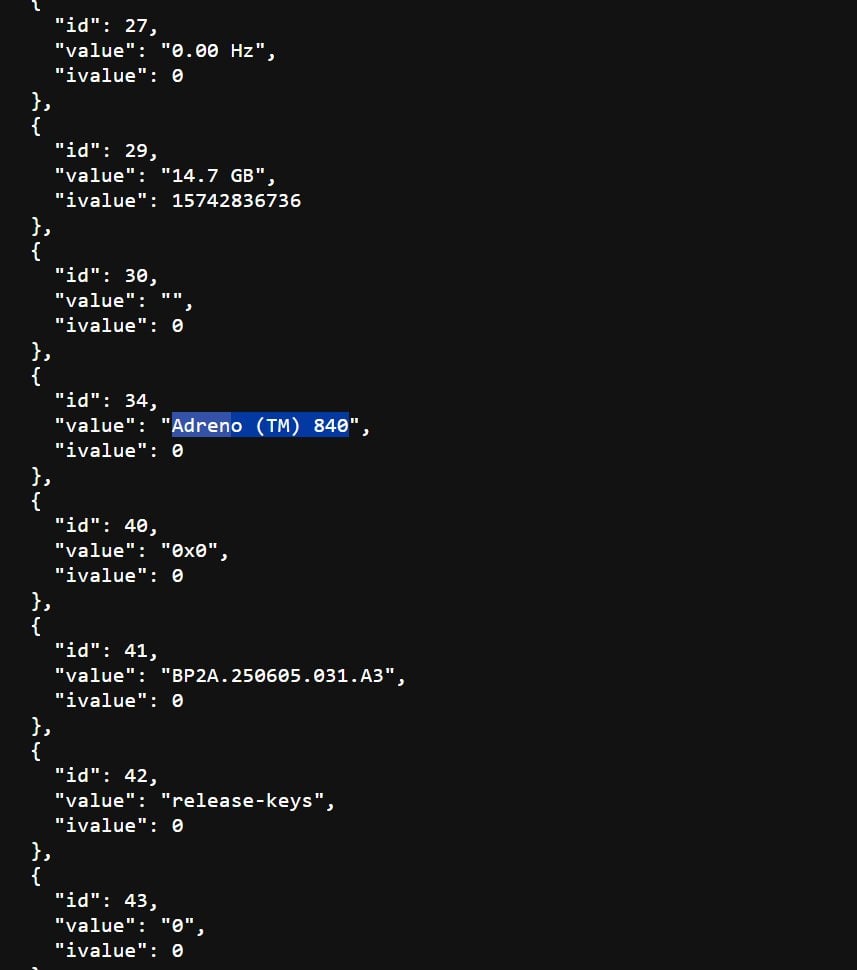Click the "release-keys" value text
Image resolution: width=857 pixels, height=970 pixels.
(247, 801)
